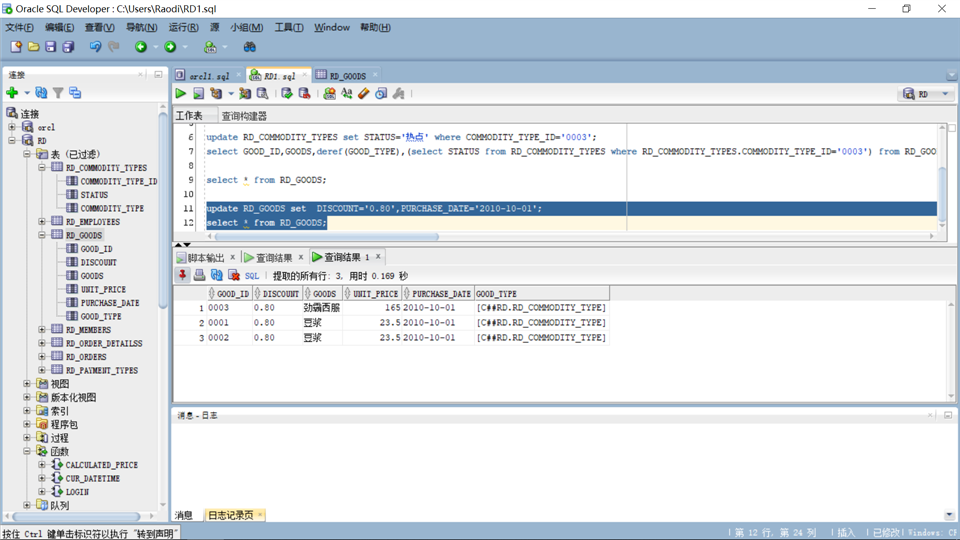This screenshot has width=960, height=540.
Task: Click the To Upper/Lower Aa icon
Action: click(347, 94)
